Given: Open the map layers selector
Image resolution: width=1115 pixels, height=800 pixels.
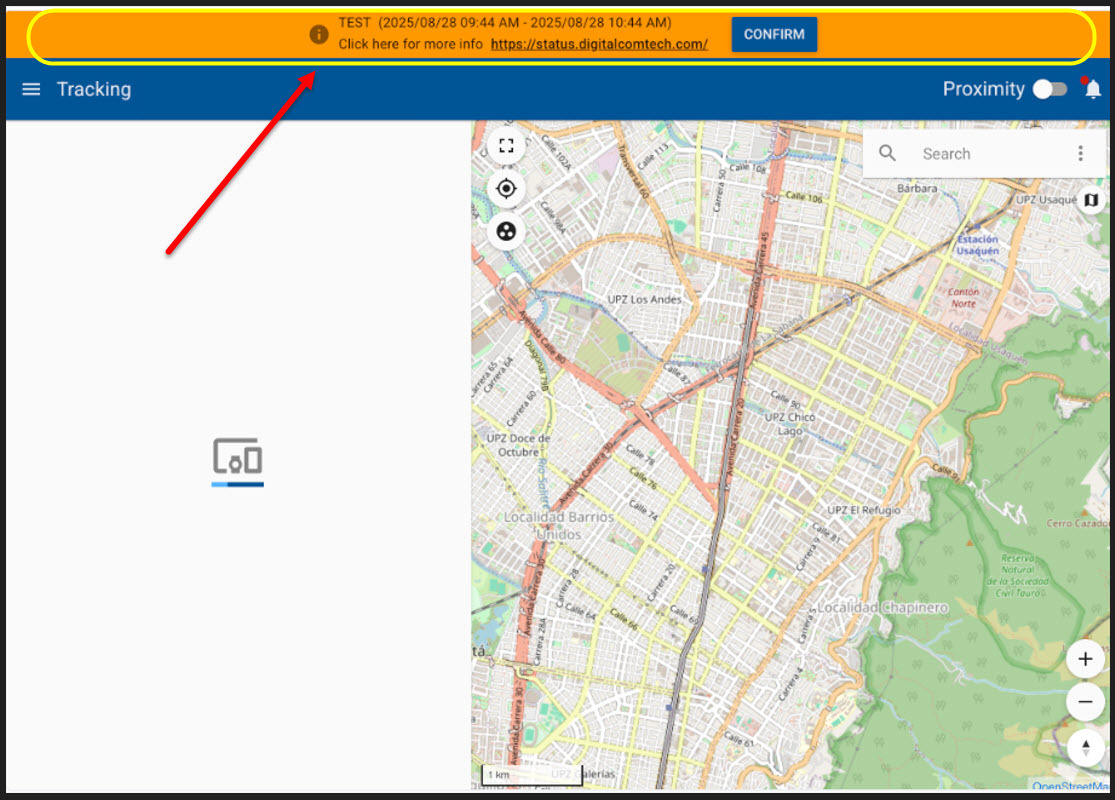Looking at the screenshot, I should tap(1091, 200).
